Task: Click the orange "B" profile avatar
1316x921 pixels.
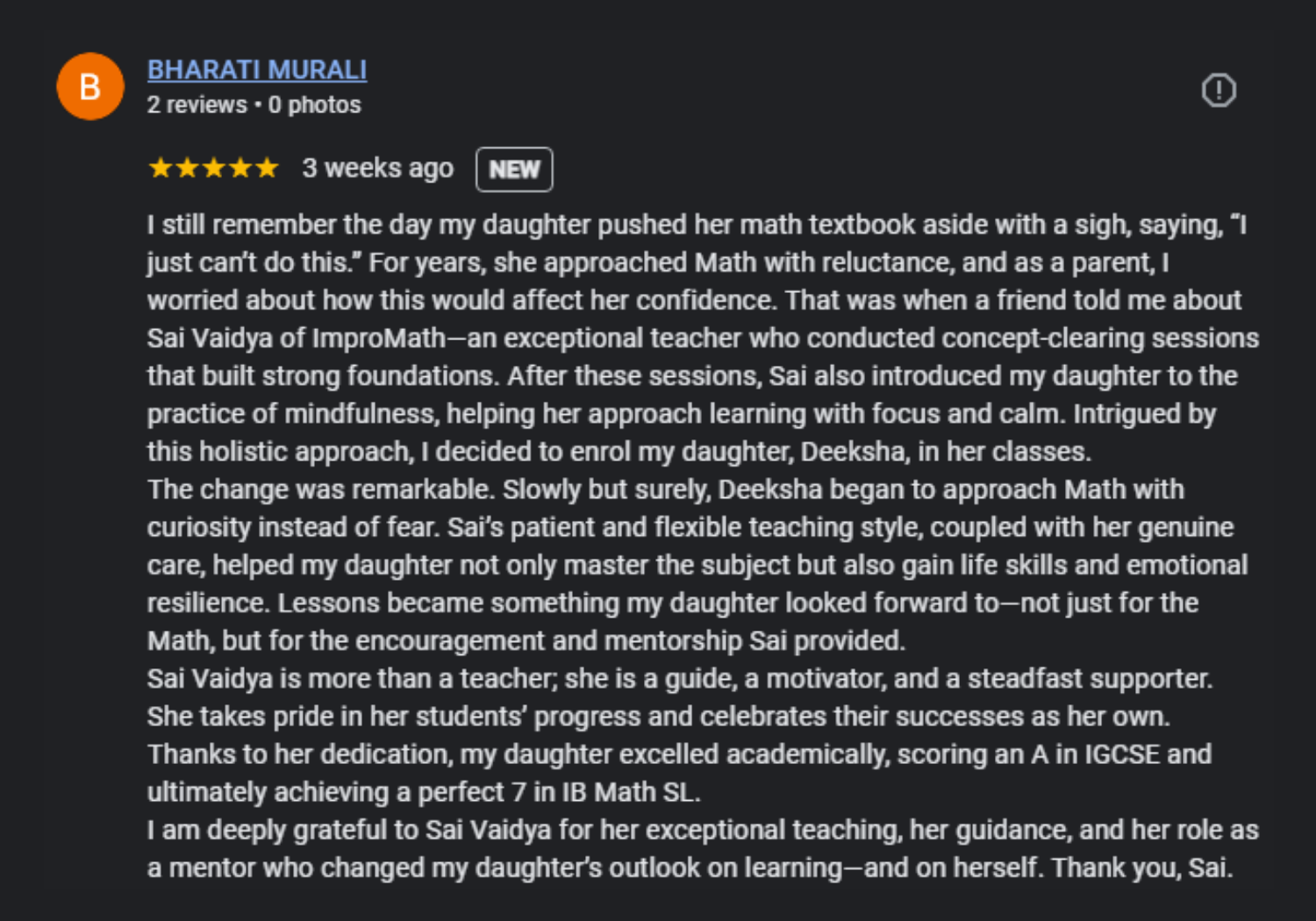Action: coord(90,87)
